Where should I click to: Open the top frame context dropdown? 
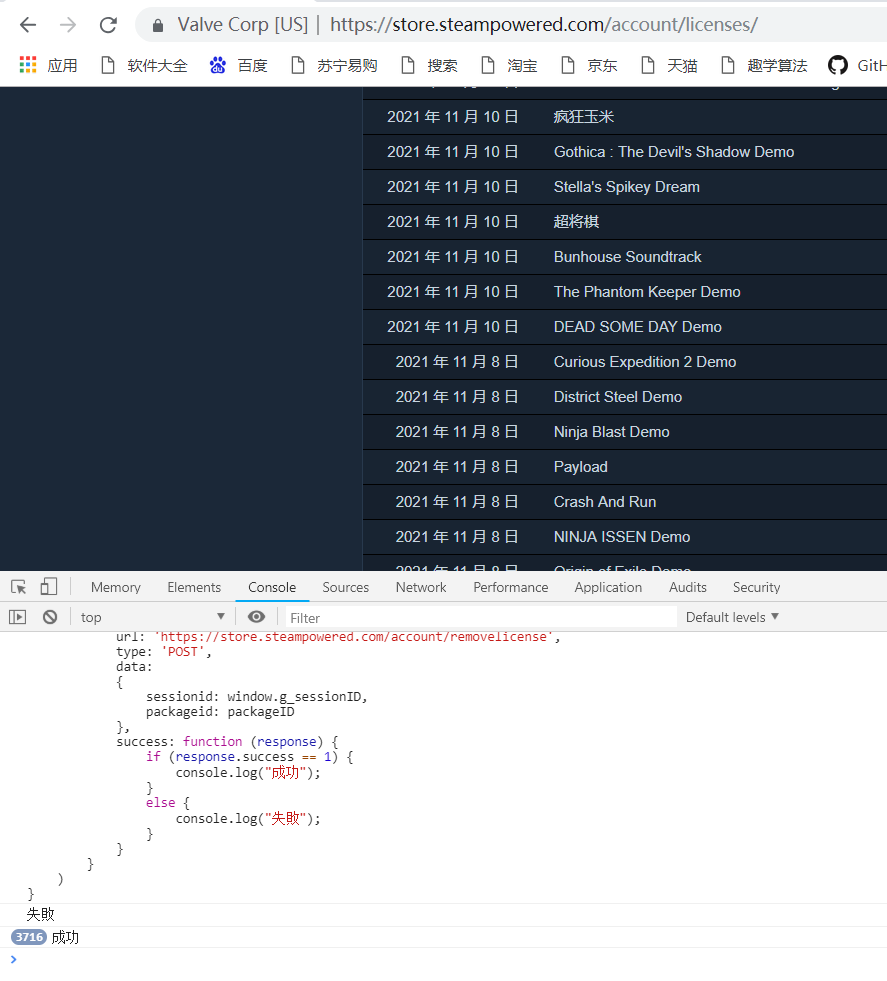150,617
